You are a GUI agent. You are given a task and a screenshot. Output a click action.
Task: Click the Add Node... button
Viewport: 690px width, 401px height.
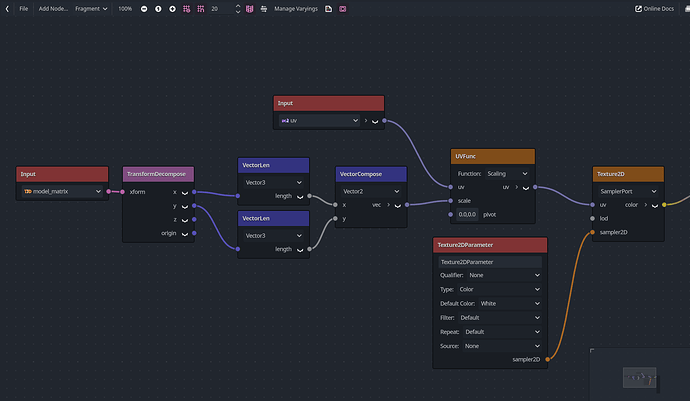(53, 8)
